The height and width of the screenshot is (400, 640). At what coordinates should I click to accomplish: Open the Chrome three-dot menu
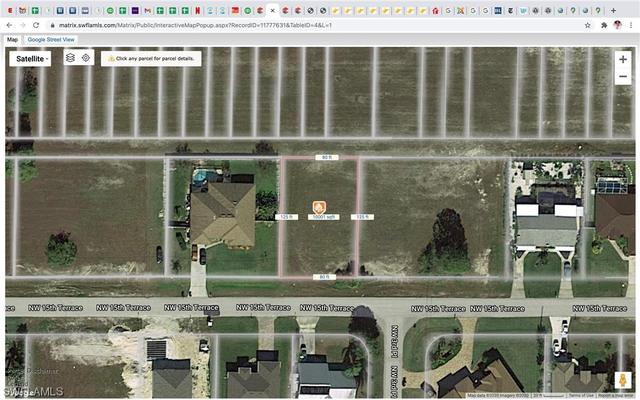pos(632,24)
